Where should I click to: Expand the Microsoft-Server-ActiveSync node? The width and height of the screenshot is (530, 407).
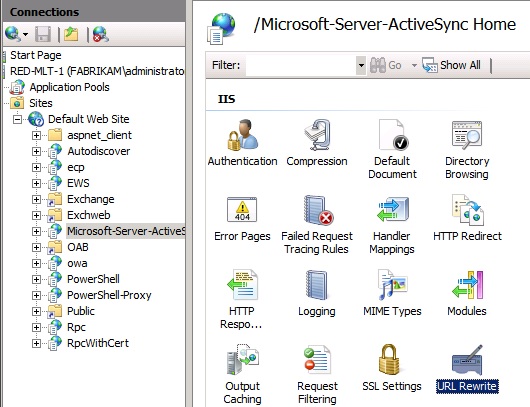pyautogui.click(x=36, y=231)
